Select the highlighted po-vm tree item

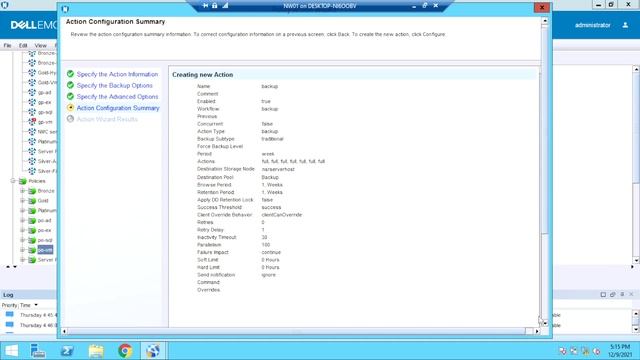click(x=45, y=250)
